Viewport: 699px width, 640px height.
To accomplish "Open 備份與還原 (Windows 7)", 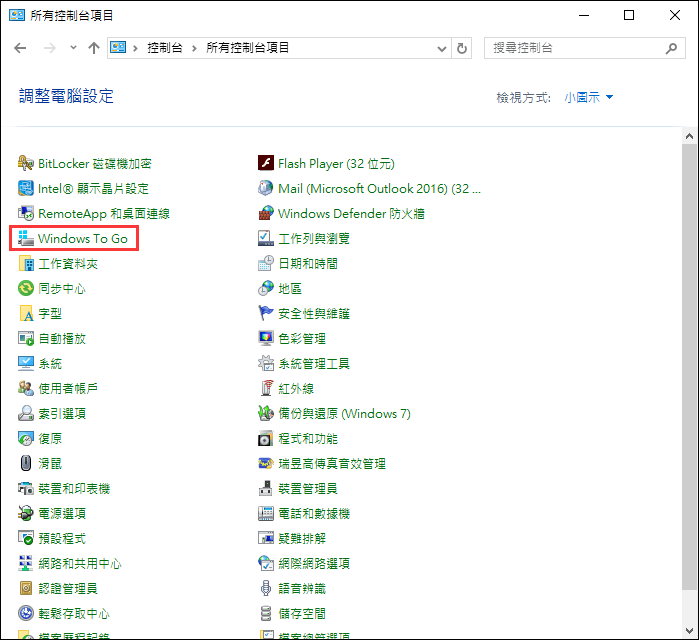I will tap(344, 413).
